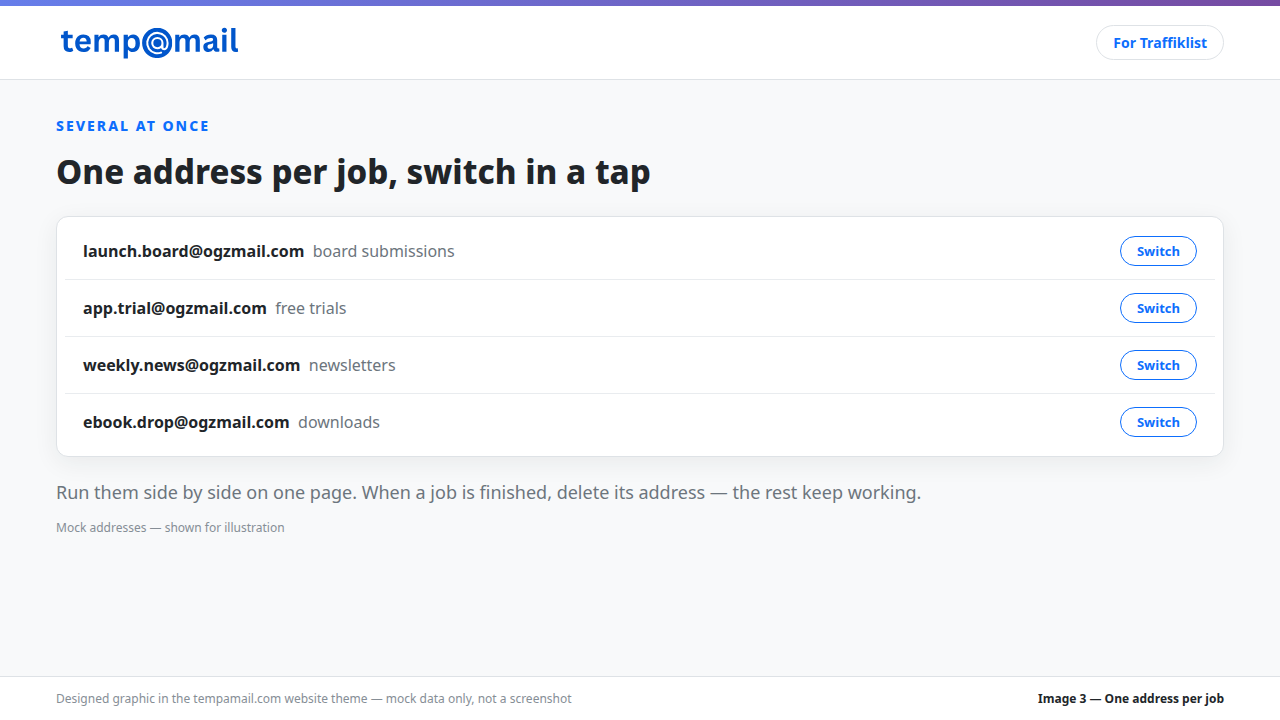Select the launch.board@ogzmail.com email text
The image size is (1280, 720).
point(193,251)
